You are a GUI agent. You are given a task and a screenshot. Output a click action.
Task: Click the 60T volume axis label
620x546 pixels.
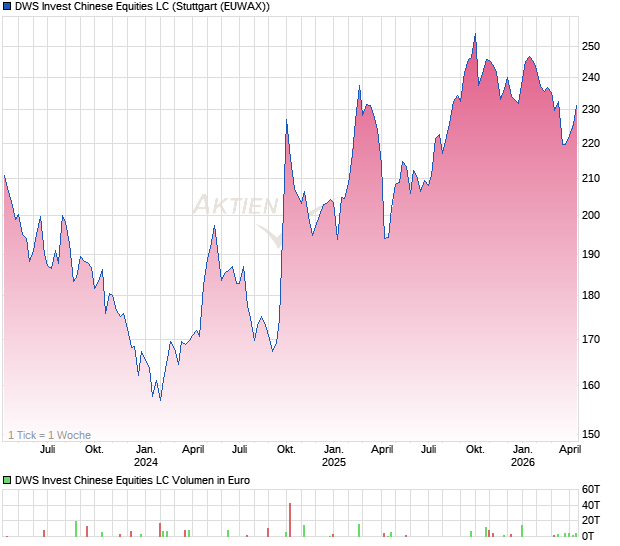(591, 489)
